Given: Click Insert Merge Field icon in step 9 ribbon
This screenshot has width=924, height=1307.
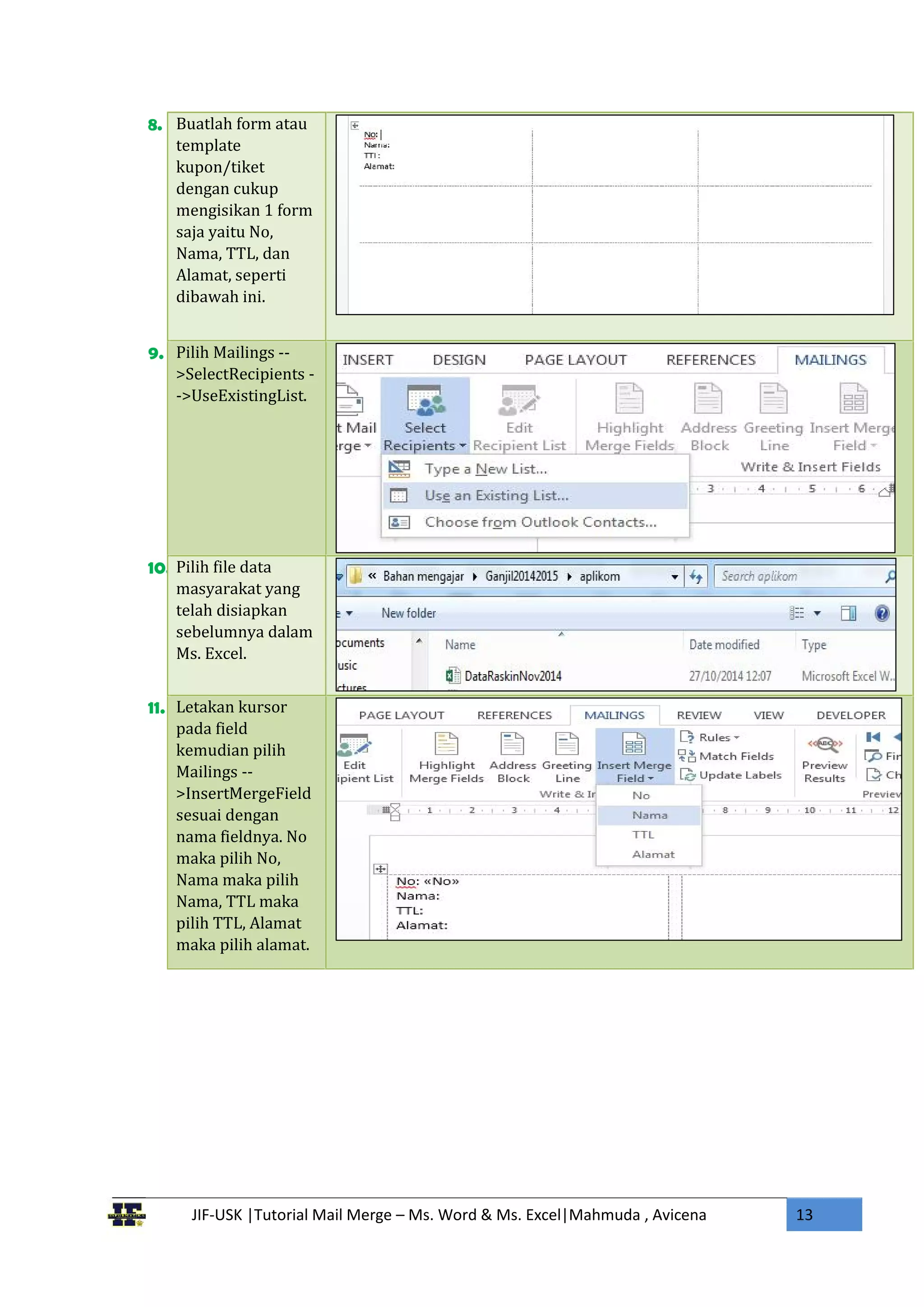Looking at the screenshot, I should click(854, 398).
